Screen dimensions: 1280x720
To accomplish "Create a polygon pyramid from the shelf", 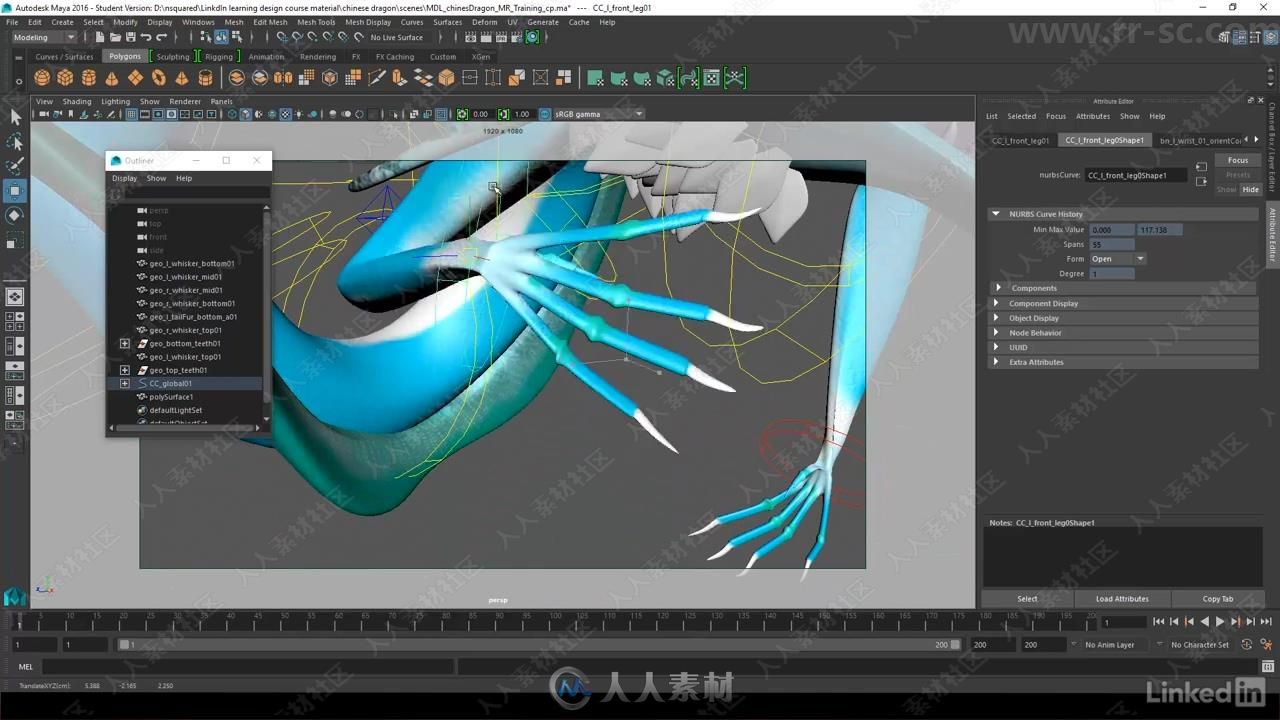I will coord(182,78).
